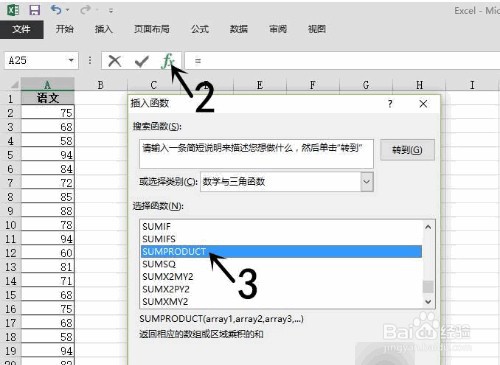Click cell A14 with value 71
The height and width of the screenshot is (365, 500).
click(48, 281)
